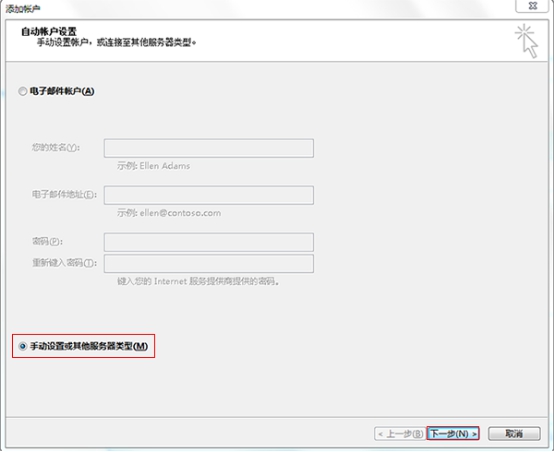
Task: Click the wizard cursor icon in header
Action: tap(526, 40)
